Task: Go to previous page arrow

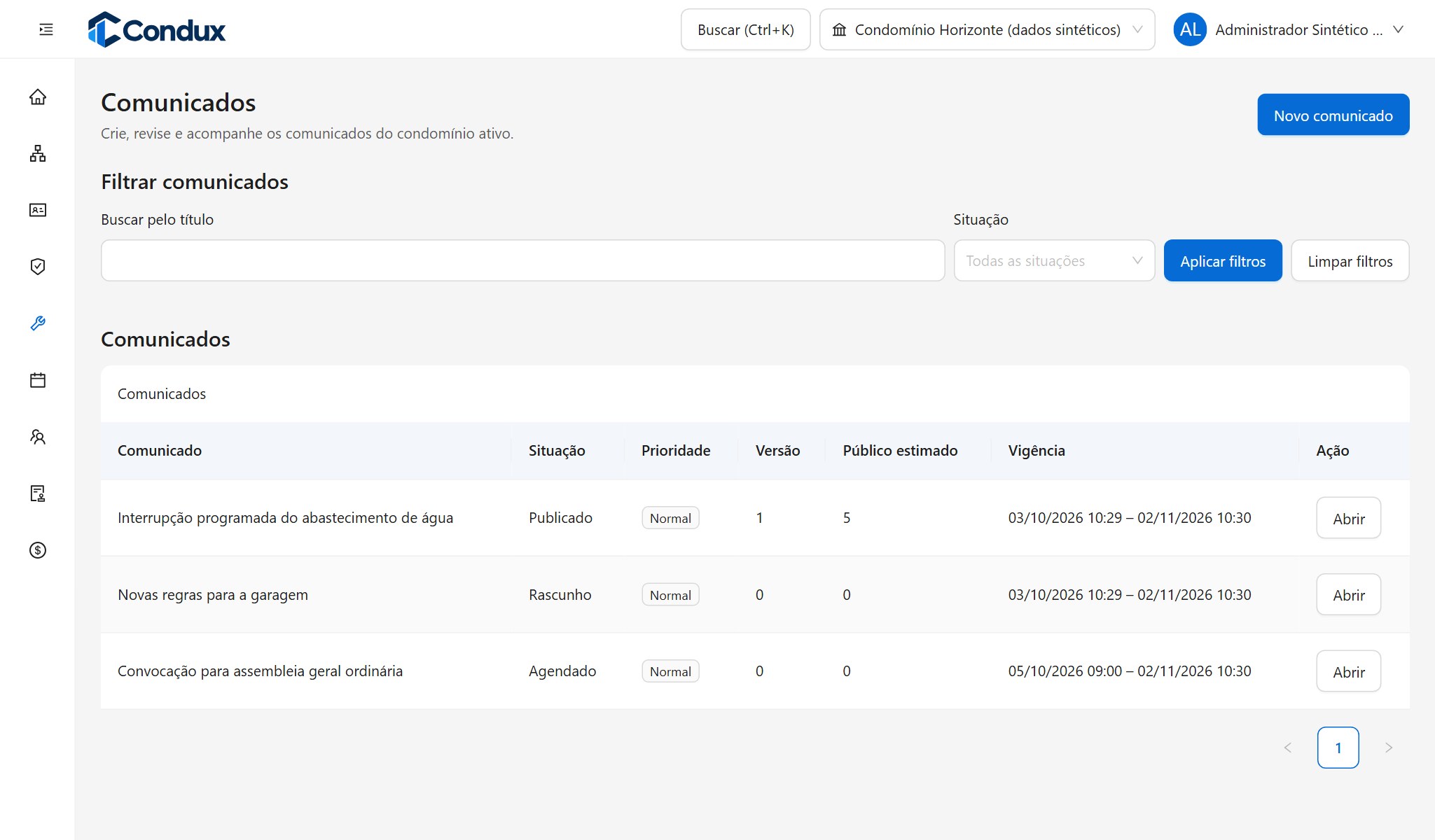Action: (1288, 748)
